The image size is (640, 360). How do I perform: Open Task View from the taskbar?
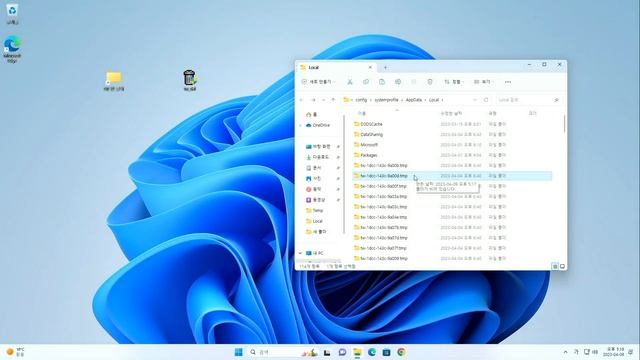[x=327, y=352]
